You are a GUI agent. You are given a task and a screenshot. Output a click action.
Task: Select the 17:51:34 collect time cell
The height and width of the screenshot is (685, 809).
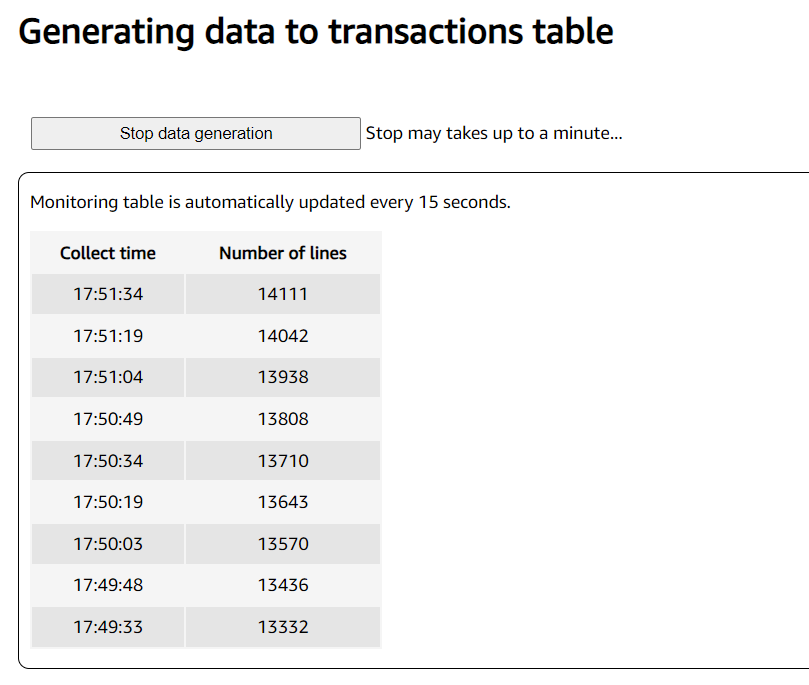point(108,294)
